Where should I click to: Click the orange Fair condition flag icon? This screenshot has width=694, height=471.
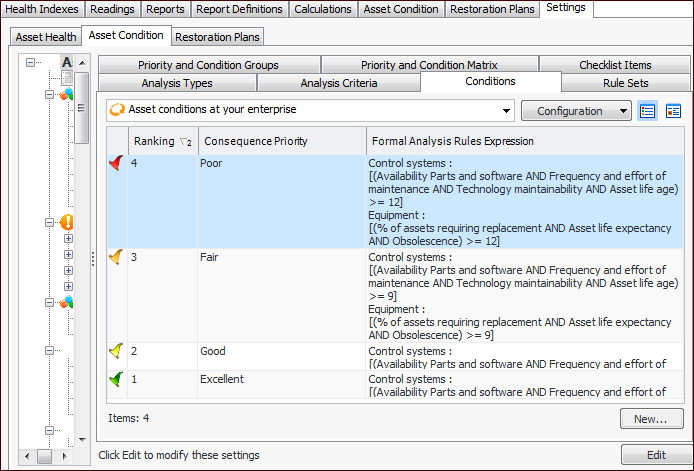[x=116, y=258]
